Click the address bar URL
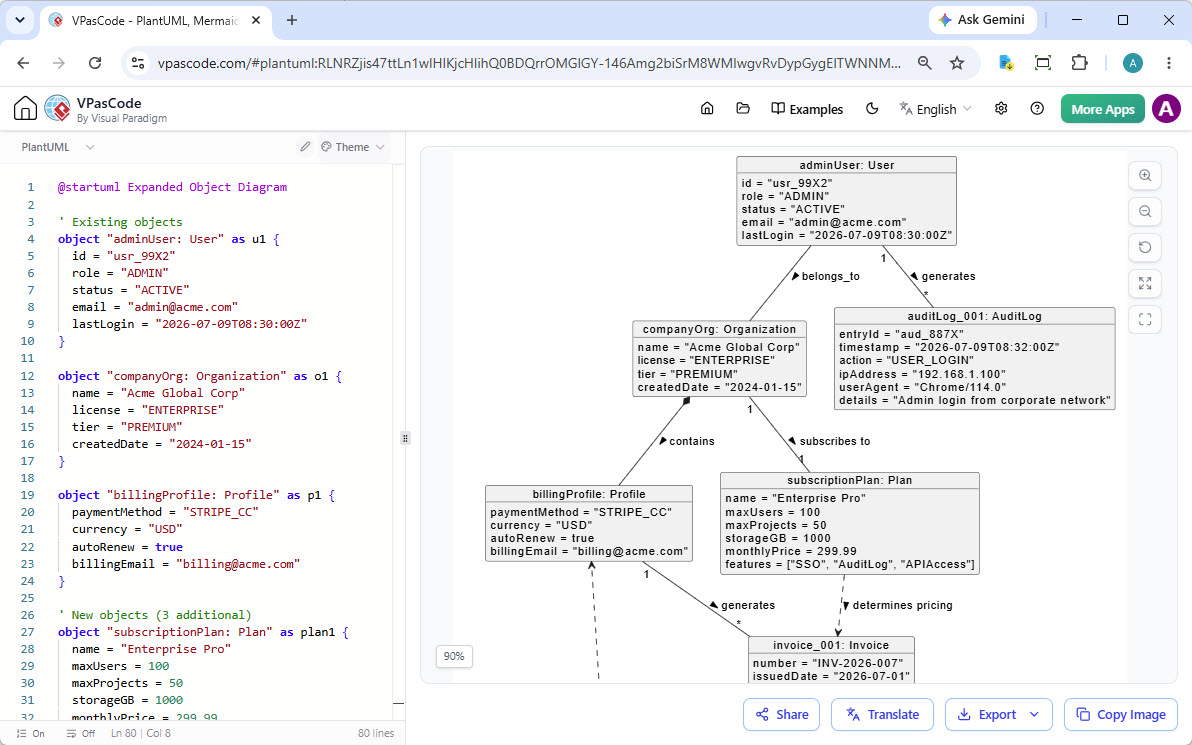 [529, 63]
